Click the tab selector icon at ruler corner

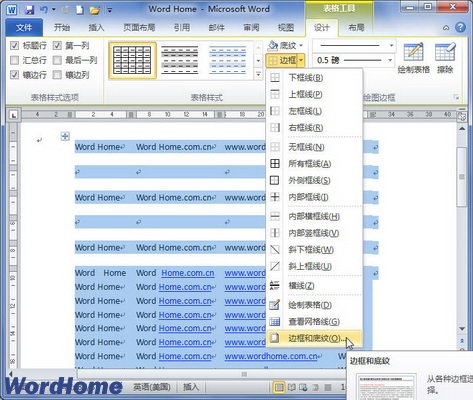click(13, 115)
